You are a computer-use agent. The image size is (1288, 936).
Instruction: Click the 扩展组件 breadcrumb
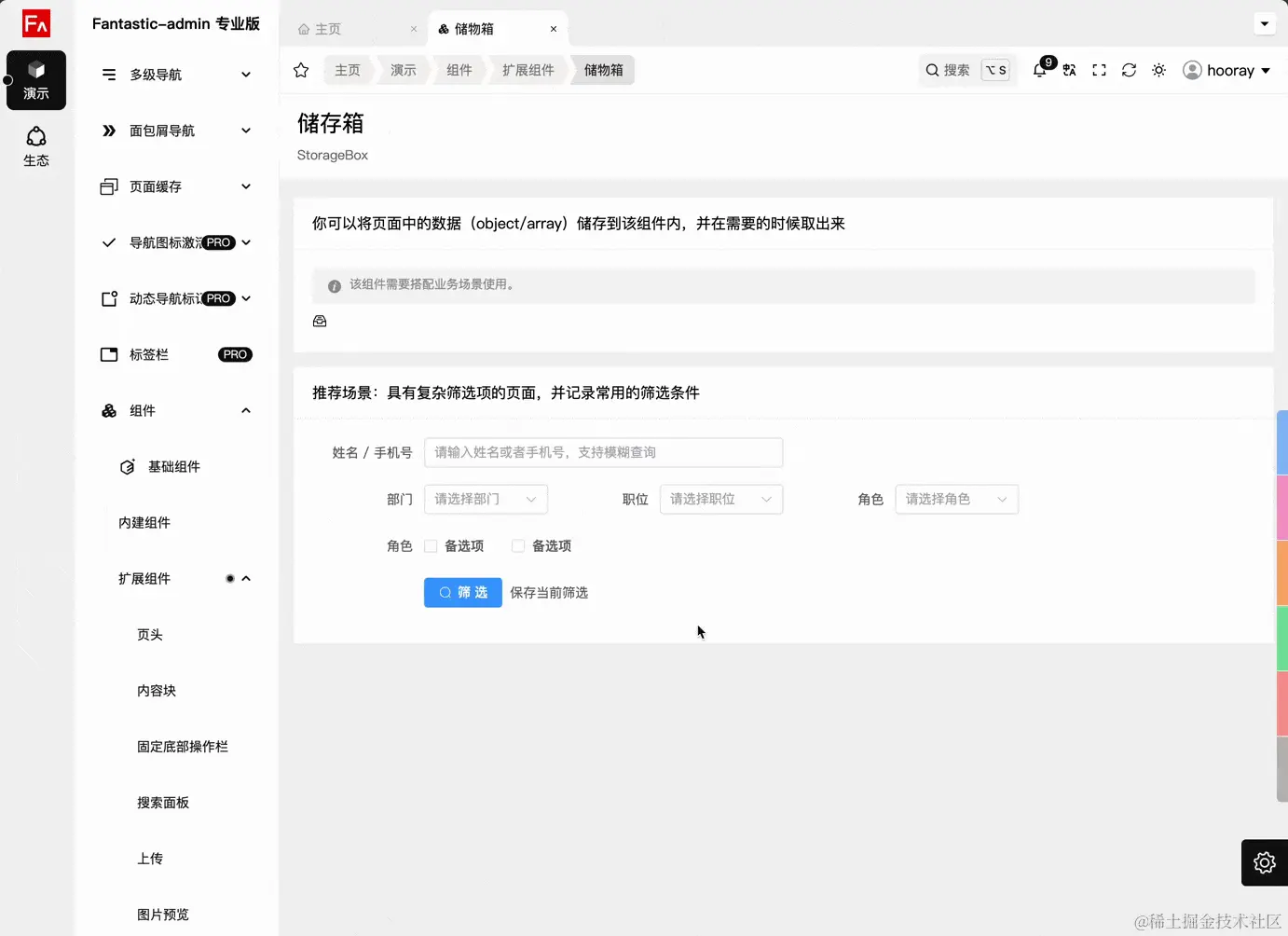[x=528, y=70]
